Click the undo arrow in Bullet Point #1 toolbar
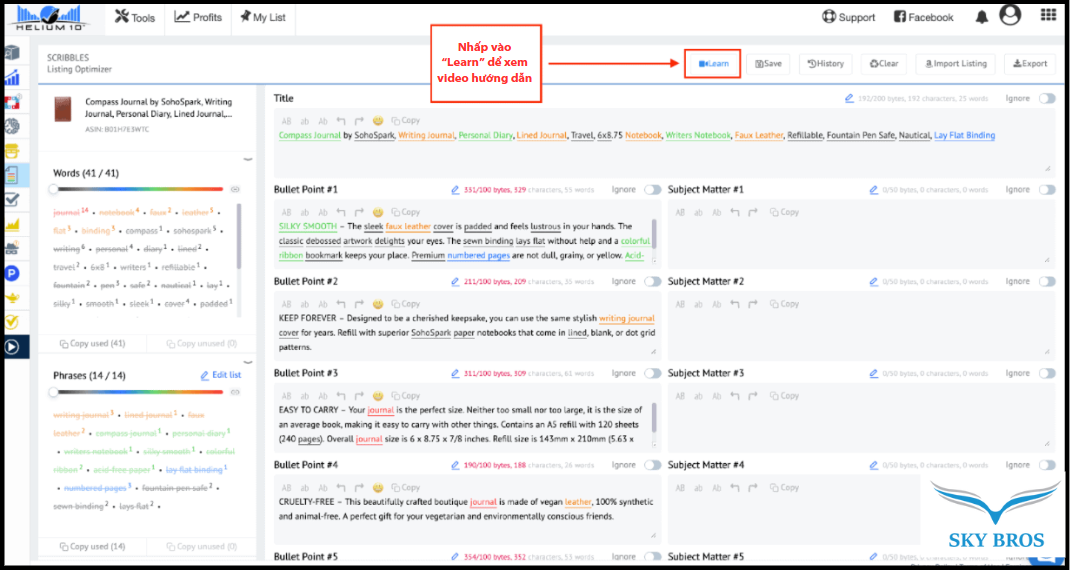The image size is (1070, 570). click(341, 212)
